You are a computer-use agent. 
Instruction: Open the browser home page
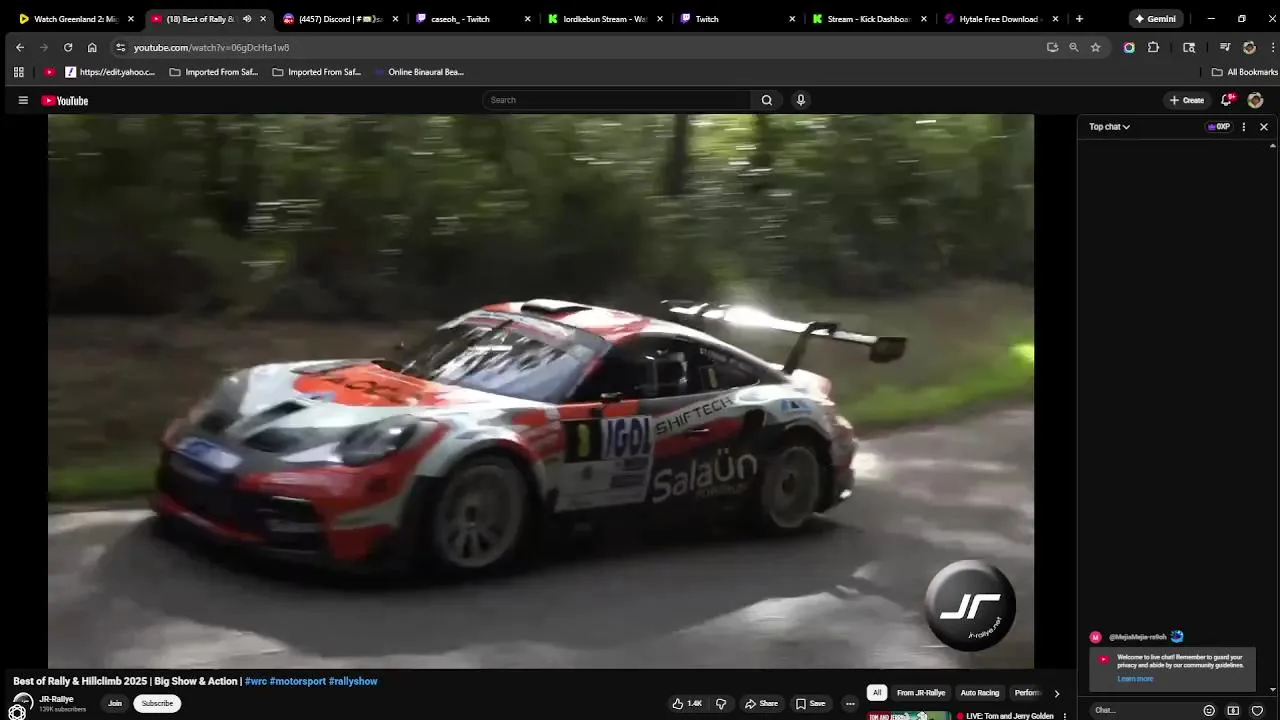pos(92,47)
